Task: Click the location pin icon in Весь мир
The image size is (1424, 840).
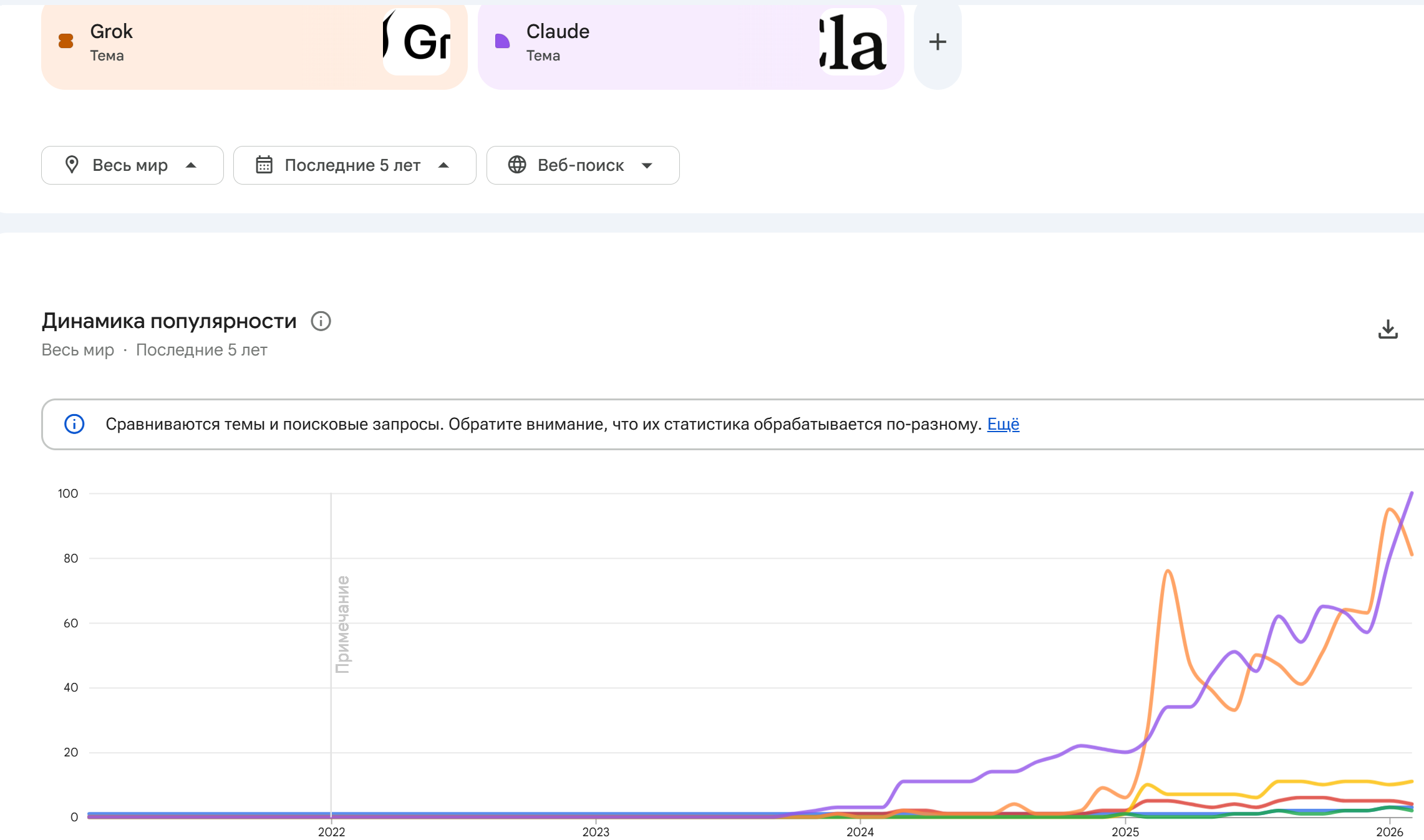Action: coord(72,165)
